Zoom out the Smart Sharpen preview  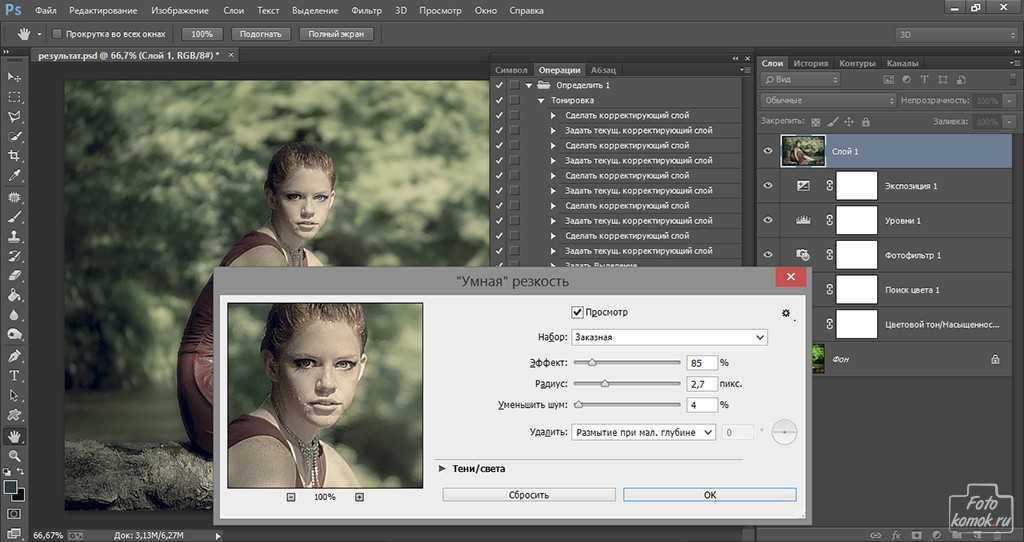point(291,497)
